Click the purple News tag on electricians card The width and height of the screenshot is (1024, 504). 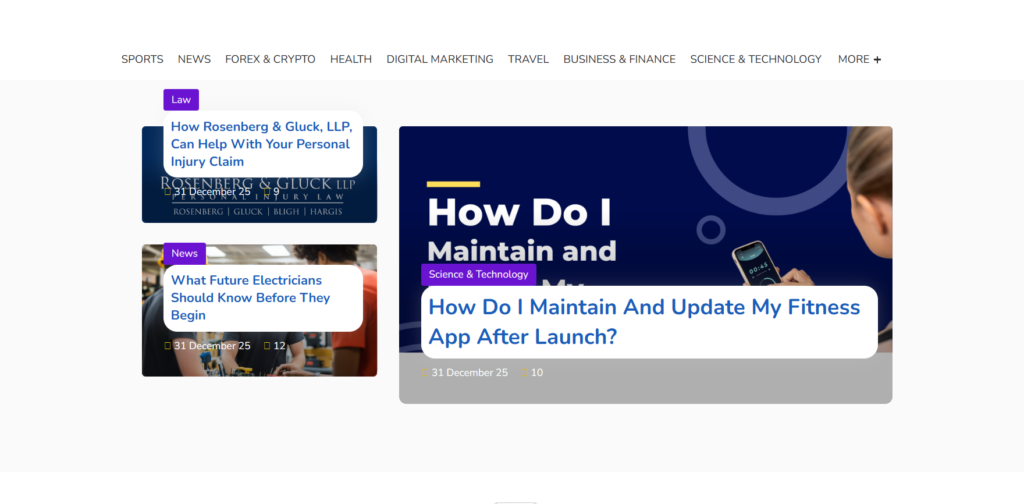(184, 253)
